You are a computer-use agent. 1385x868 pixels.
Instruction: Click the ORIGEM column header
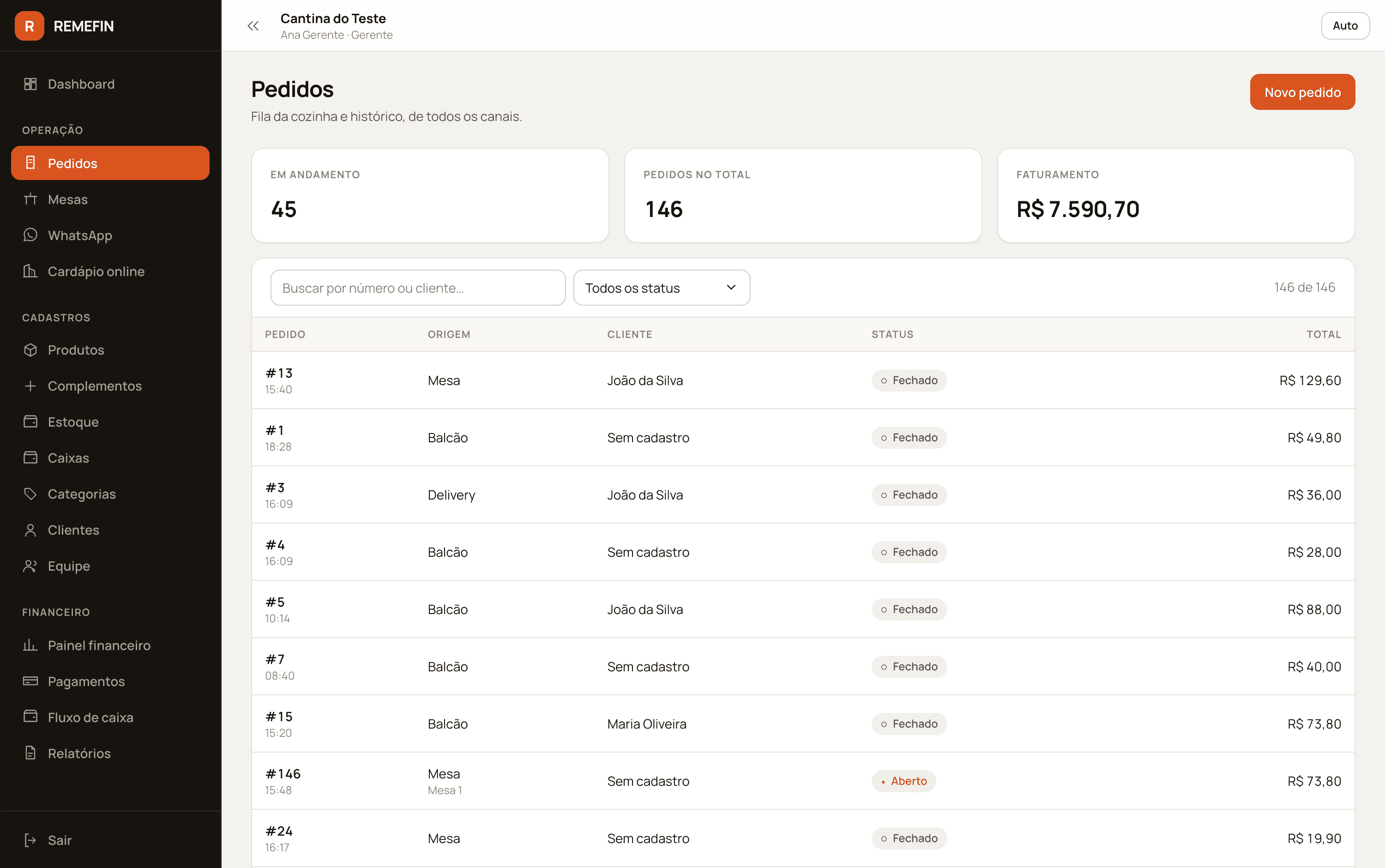click(449, 334)
